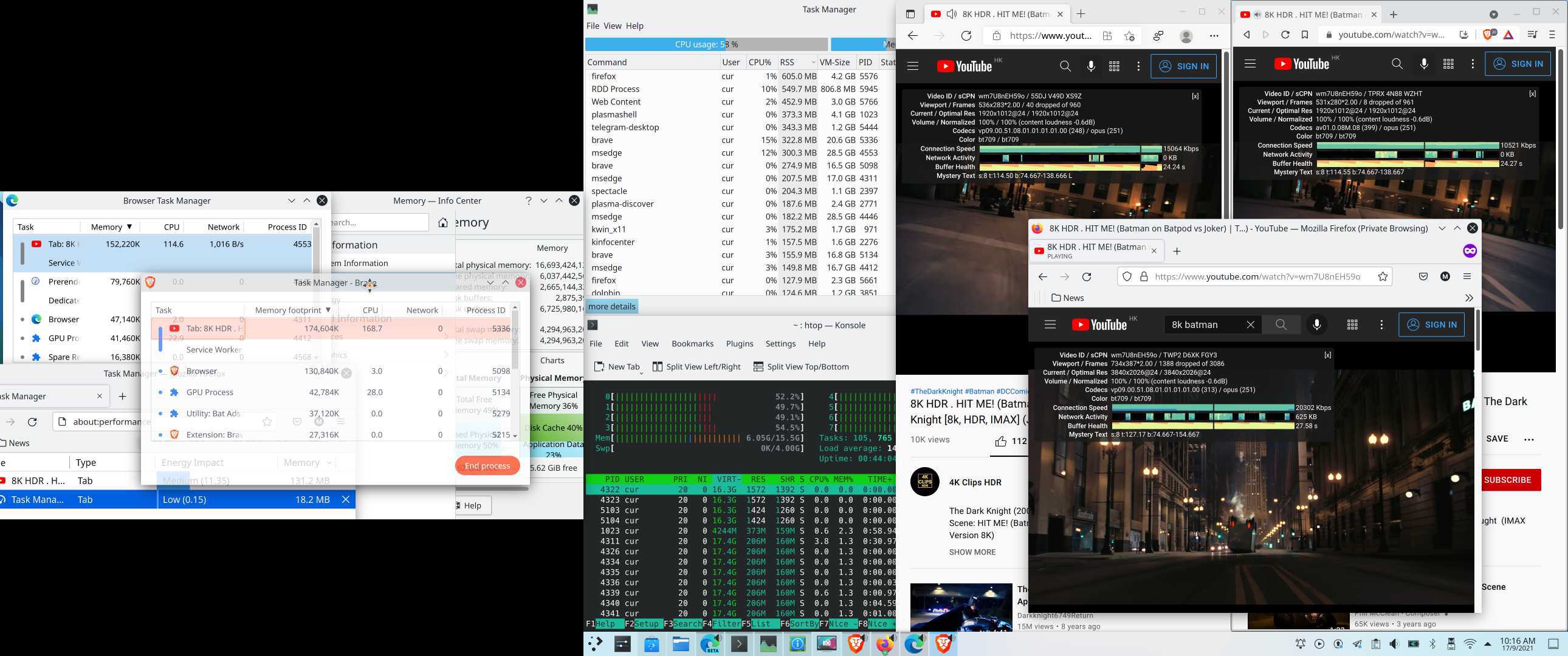This screenshot has width=1568, height=656.
Task: Open Bluetooth tray icon
Action: pos(1433,644)
